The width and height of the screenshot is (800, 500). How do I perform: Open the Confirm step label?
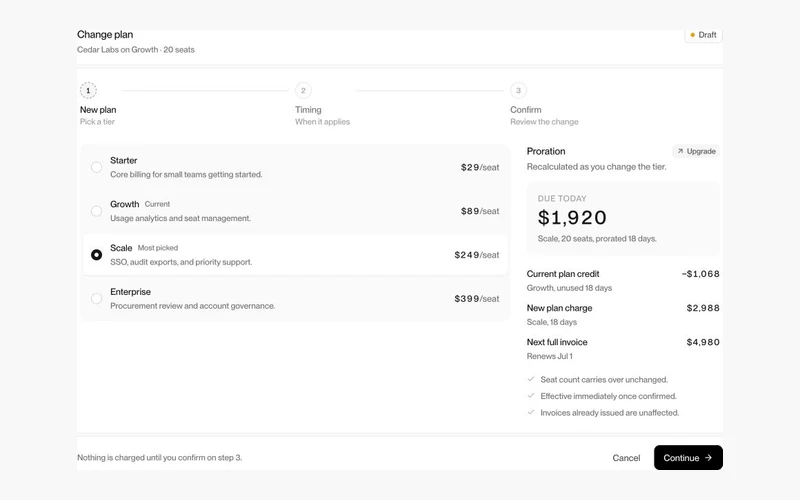[x=526, y=110]
